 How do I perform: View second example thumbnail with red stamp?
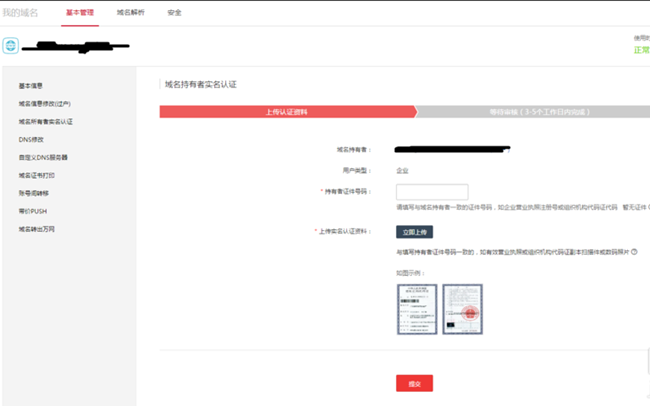click(463, 309)
